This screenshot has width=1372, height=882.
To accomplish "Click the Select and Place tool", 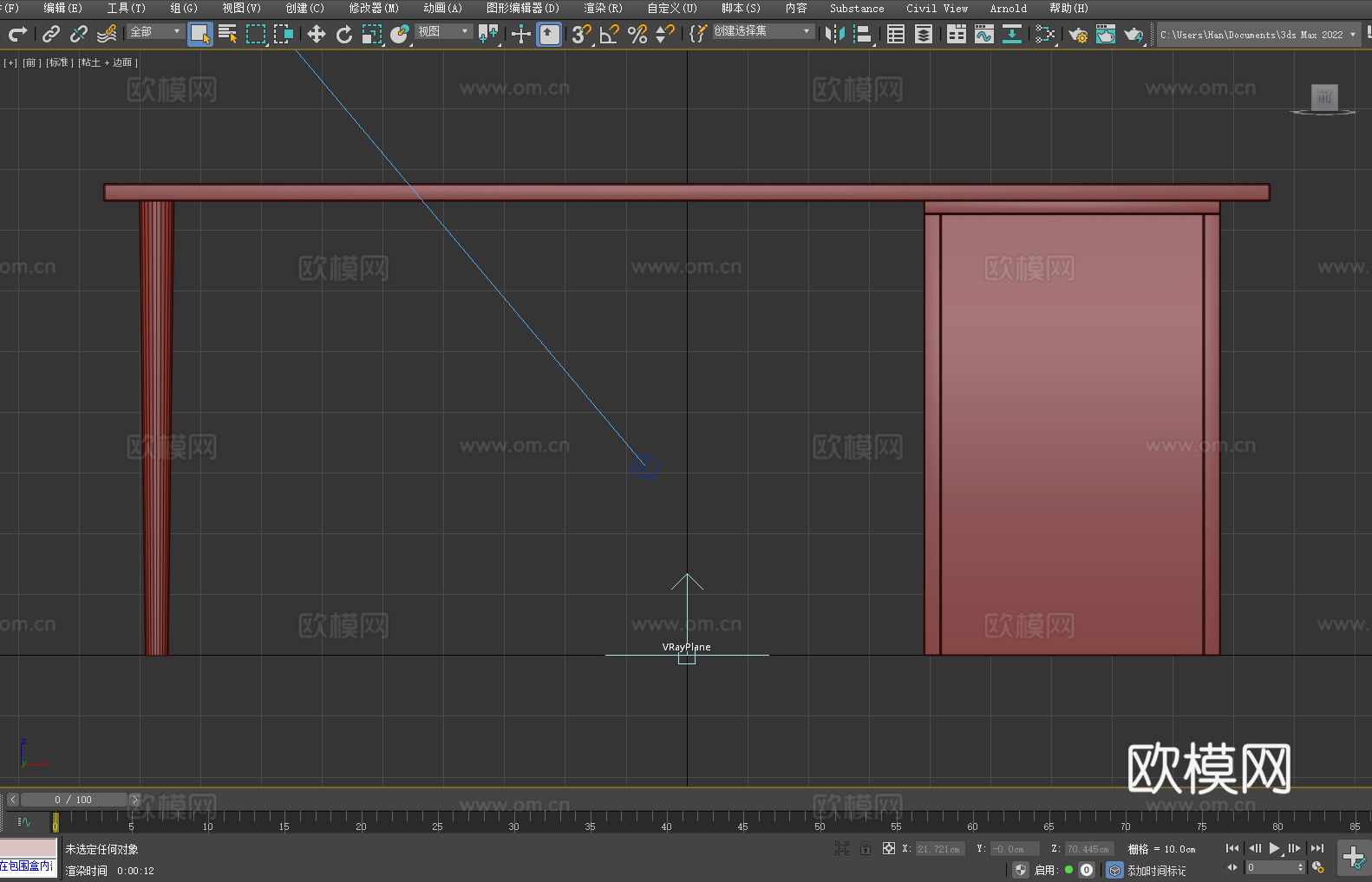I will coord(400,34).
